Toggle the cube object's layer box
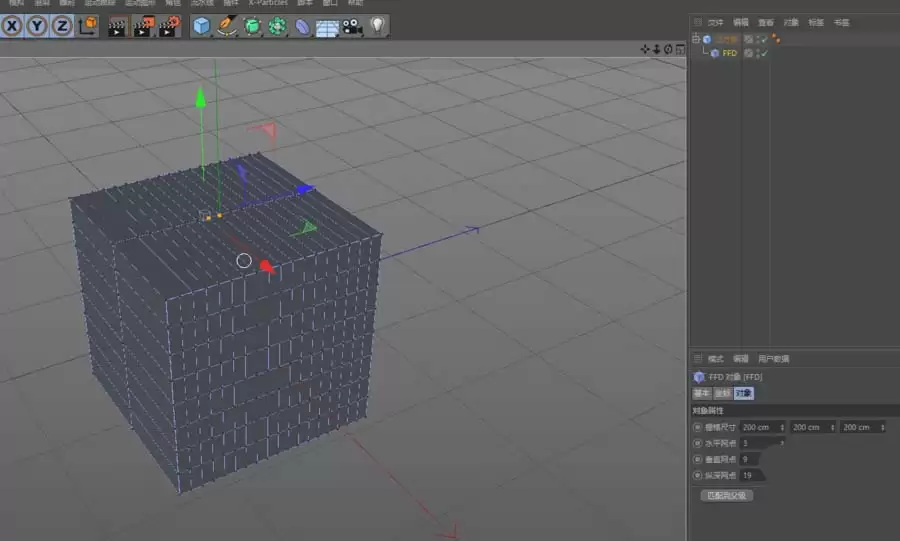 pyautogui.click(x=748, y=39)
